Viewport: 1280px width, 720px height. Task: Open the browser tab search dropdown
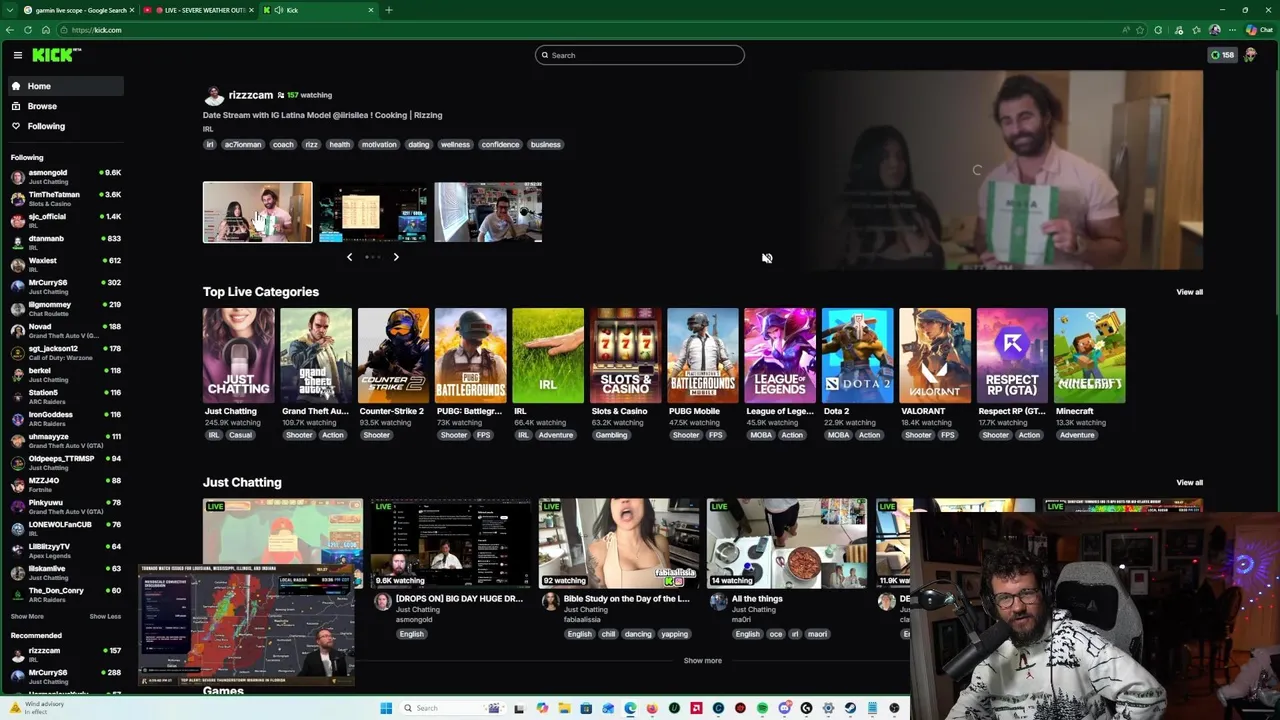[9, 10]
